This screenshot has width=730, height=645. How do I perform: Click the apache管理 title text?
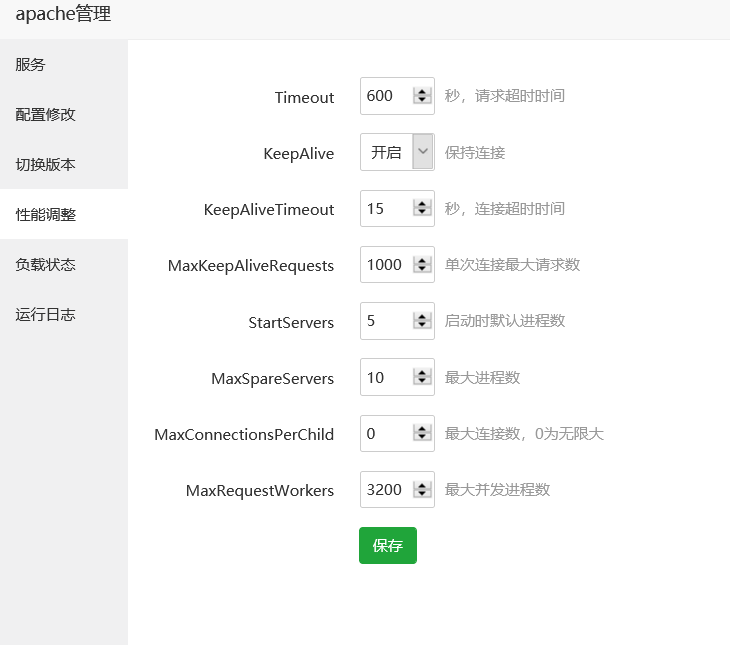click(63, 14)
